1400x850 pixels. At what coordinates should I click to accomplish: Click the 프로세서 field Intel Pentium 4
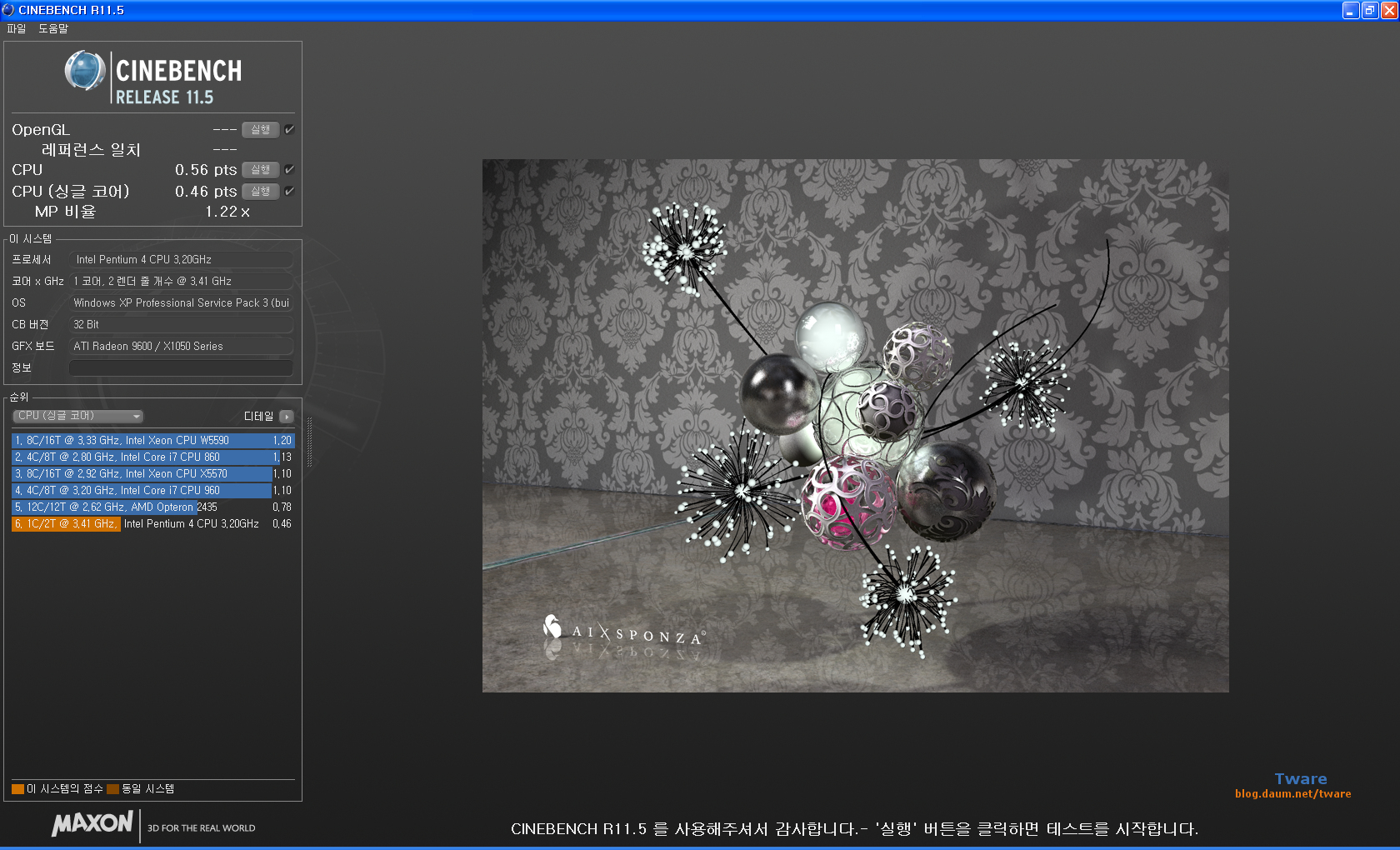click(x=181, y=259)
